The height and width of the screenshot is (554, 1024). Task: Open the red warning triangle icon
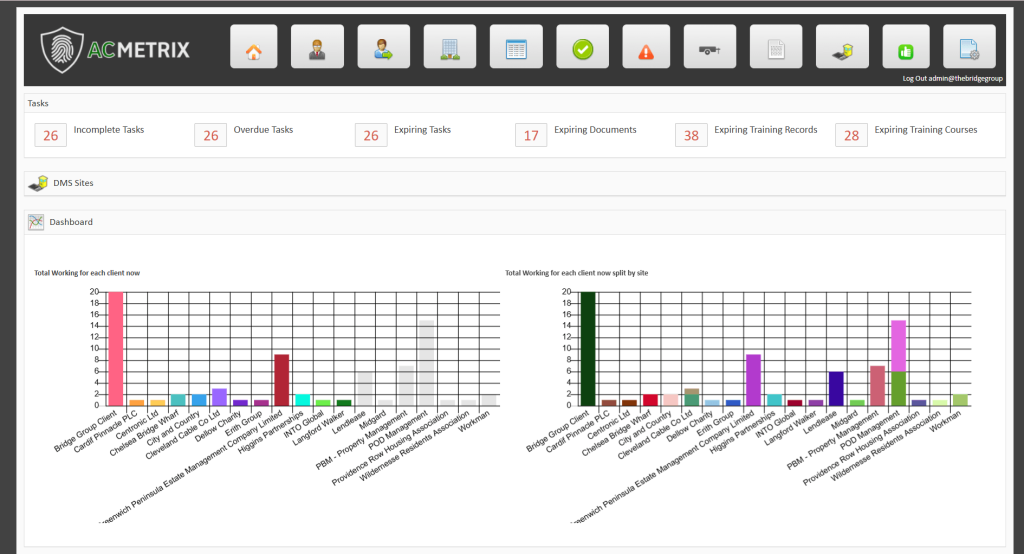tap(646, 46)
